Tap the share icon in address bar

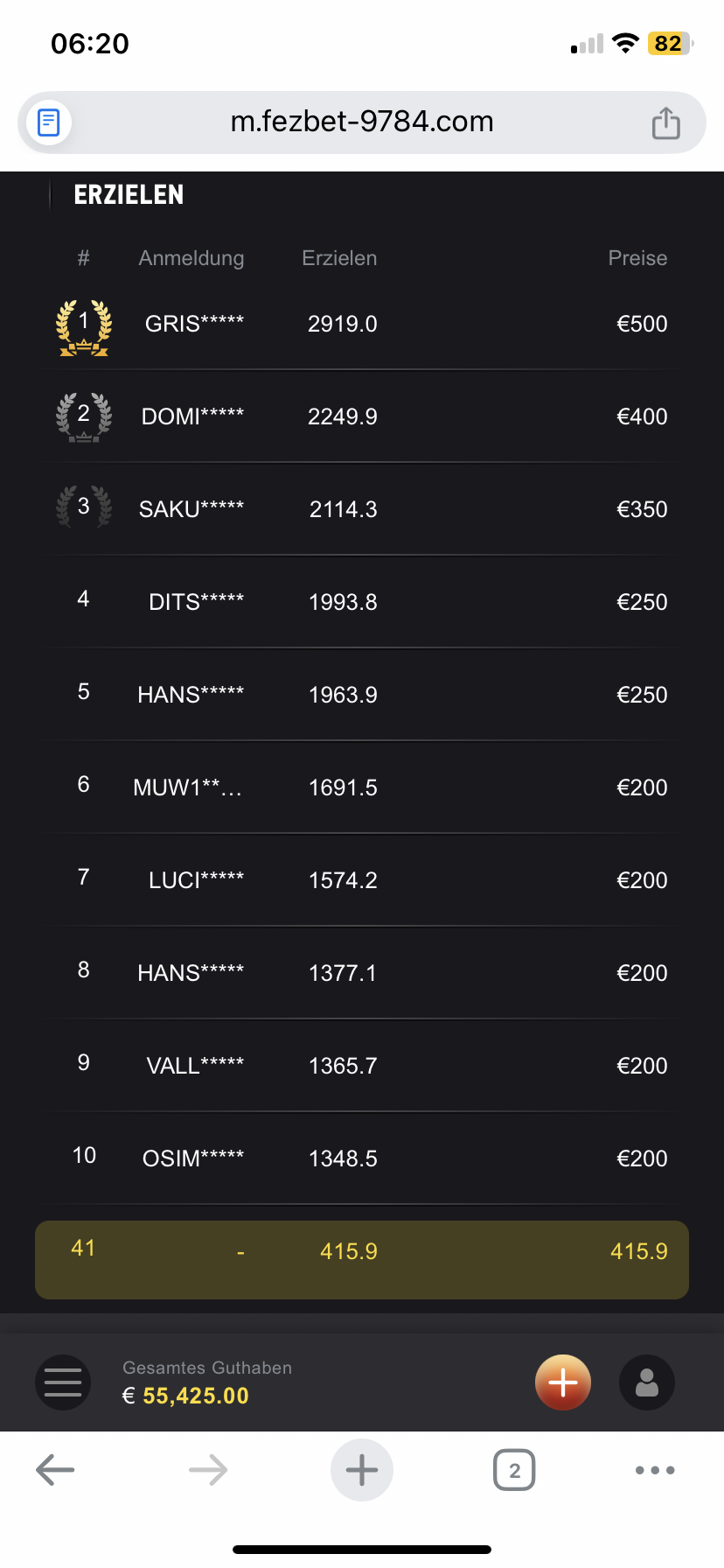pyautogui.click(x=665, y=122)
